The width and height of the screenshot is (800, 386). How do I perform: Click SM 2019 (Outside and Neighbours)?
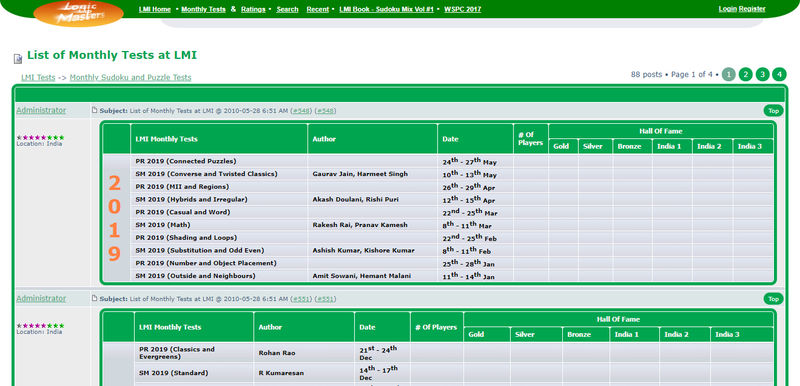click(x=195, y=276)
